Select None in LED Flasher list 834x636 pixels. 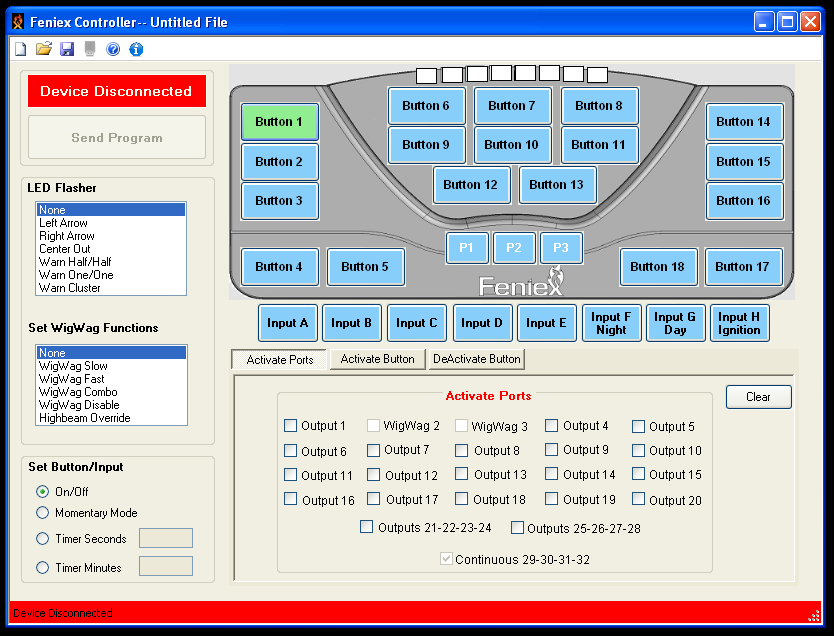point(111,210)
